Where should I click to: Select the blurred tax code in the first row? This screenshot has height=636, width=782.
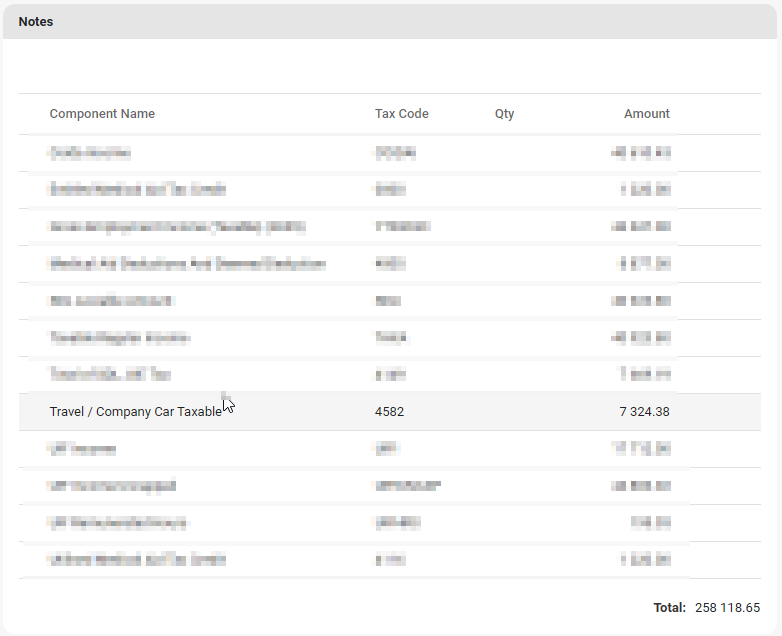point(394,153)
